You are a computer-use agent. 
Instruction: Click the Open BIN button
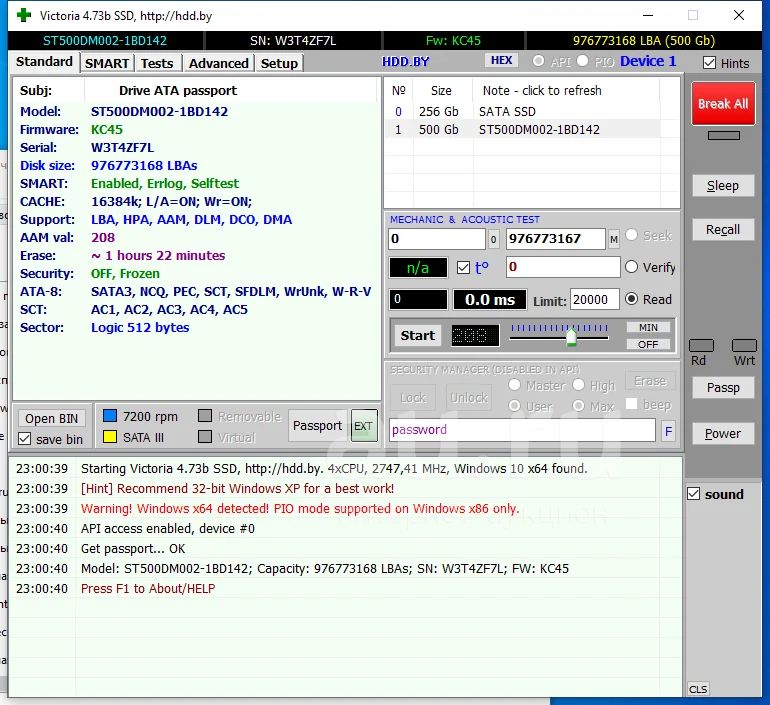tap(52, 418)
